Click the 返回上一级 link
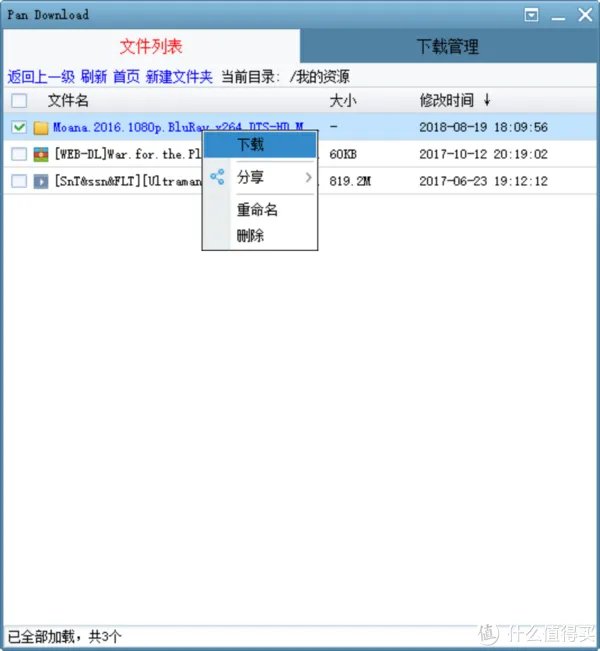Image resolution: width=600 pixels, height=651 pixels. click(41, 77)
